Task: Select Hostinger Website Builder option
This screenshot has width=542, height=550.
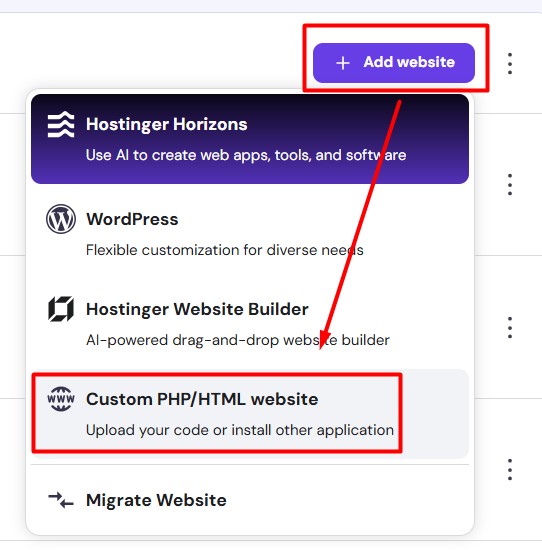Action: (250, 324)
